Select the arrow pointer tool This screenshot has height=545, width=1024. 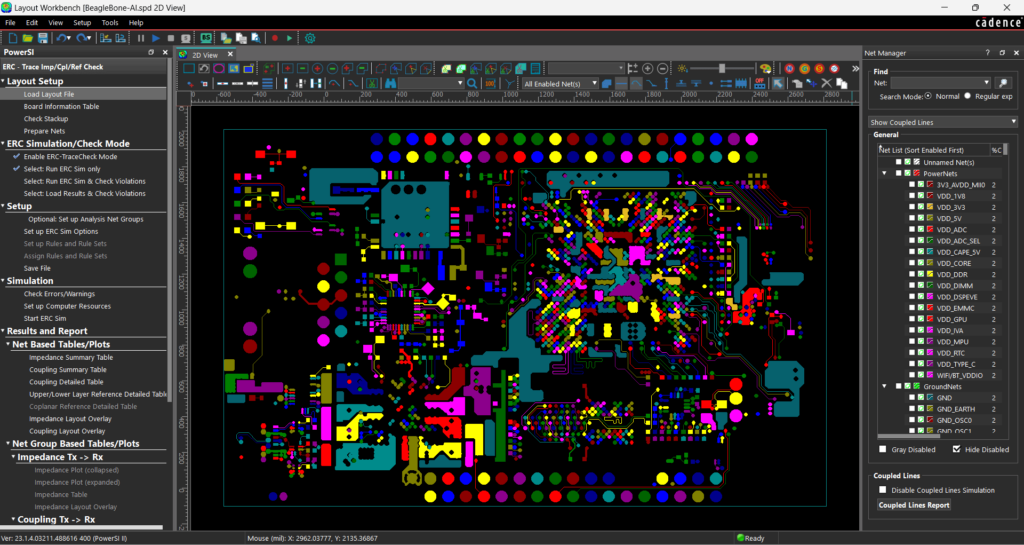[x=778, y=84]
